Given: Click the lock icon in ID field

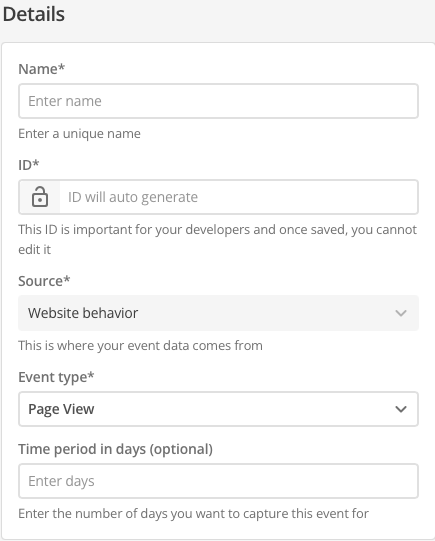Looking at the screenshot, I should [x=40, y=197].
